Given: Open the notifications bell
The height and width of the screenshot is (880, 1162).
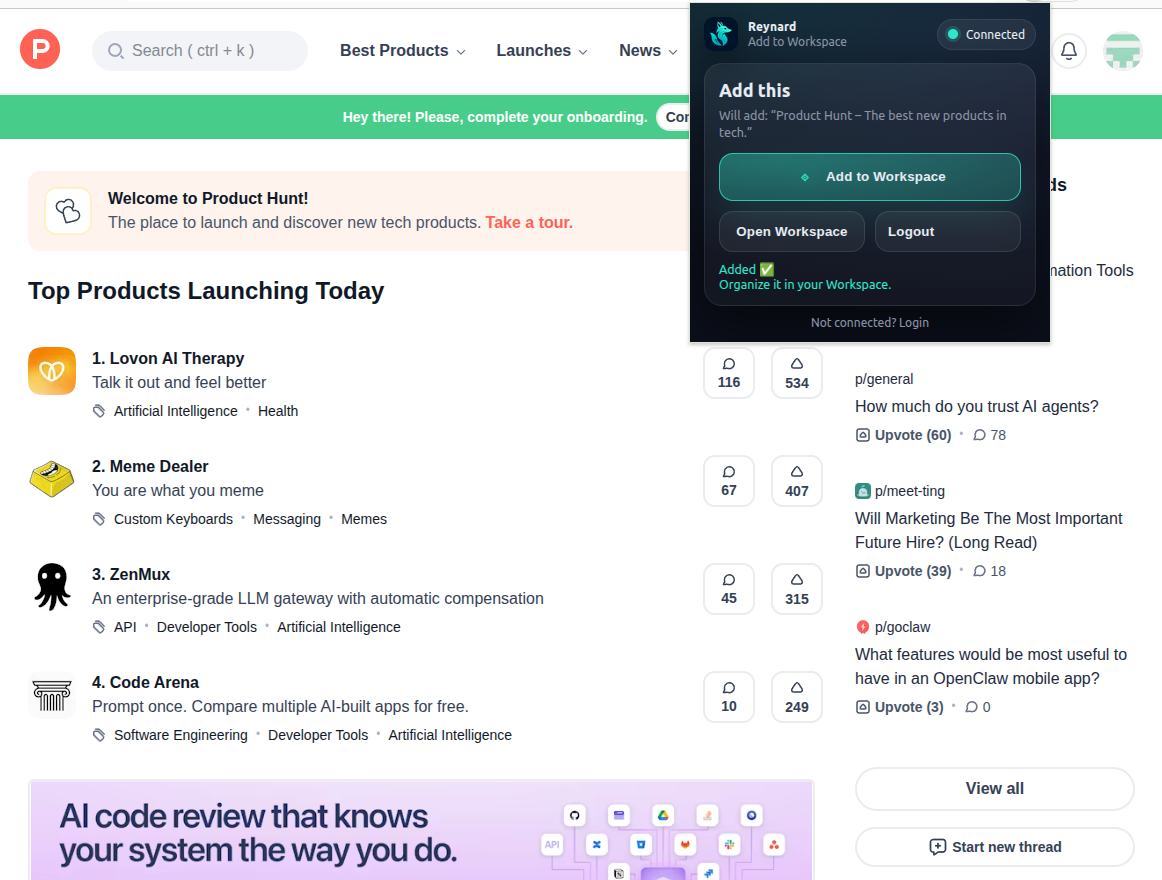Looking at the screenshot, I should point(1069,50).
